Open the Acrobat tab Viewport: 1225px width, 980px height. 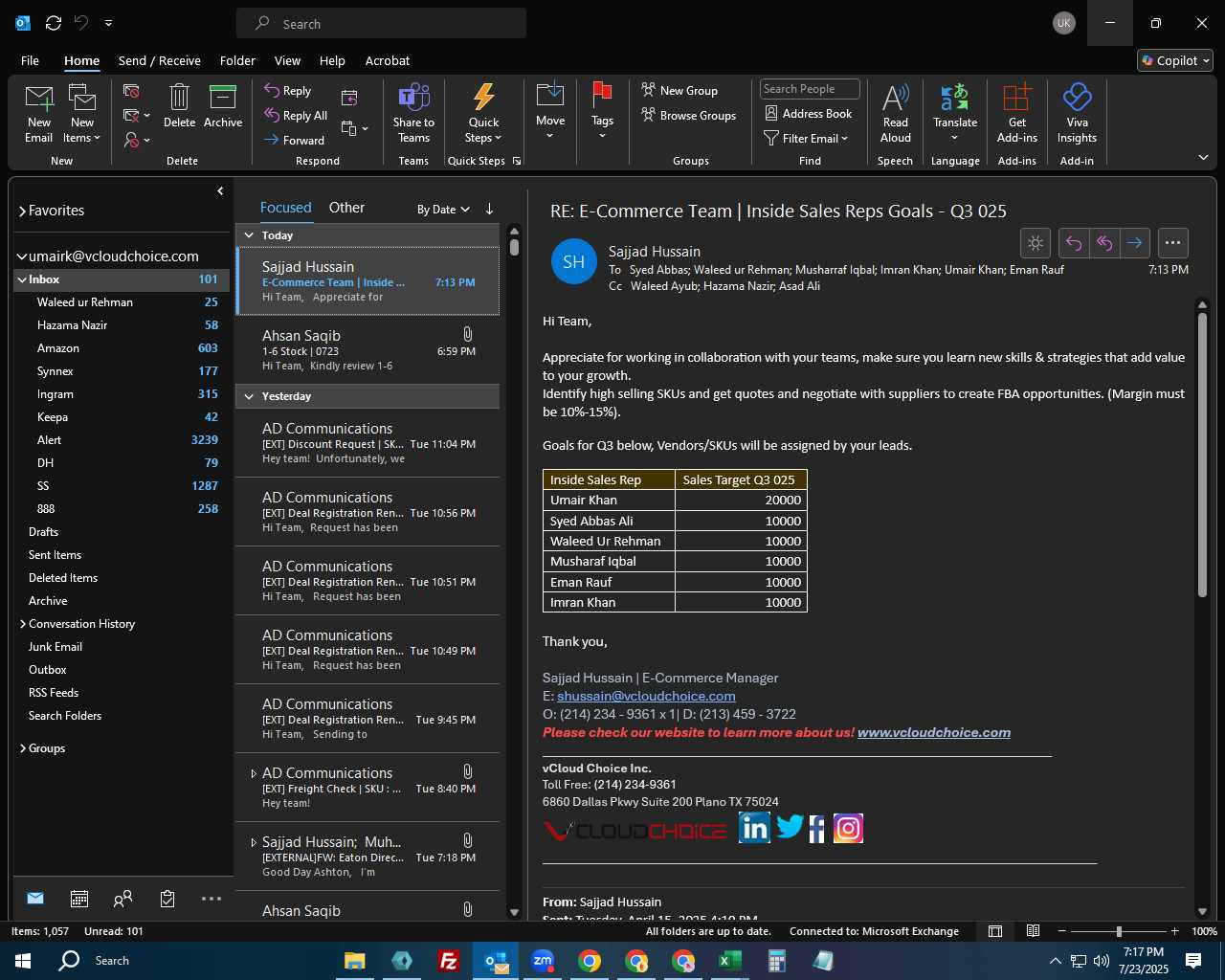388,60
